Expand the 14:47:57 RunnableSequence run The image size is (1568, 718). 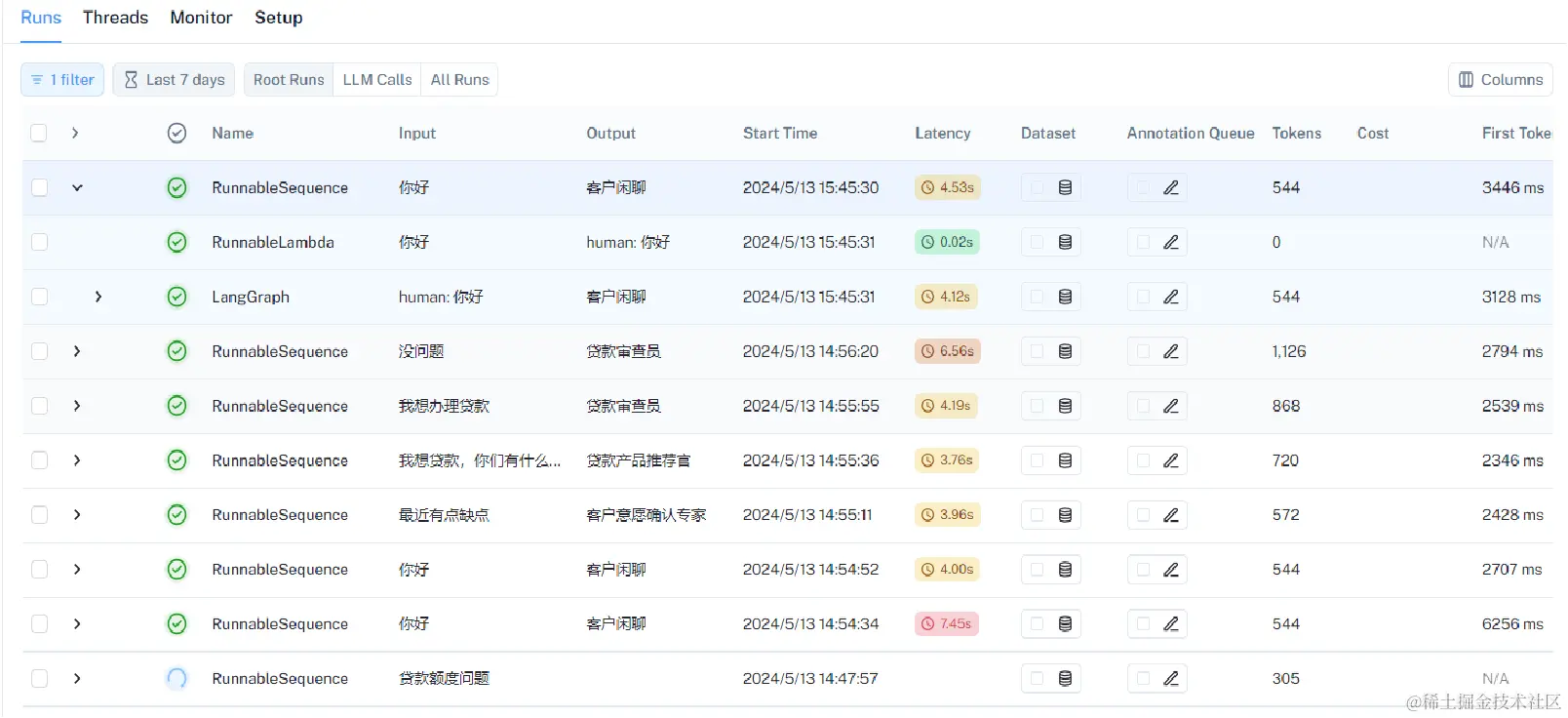pyautogui.click(x=77, y=679)
